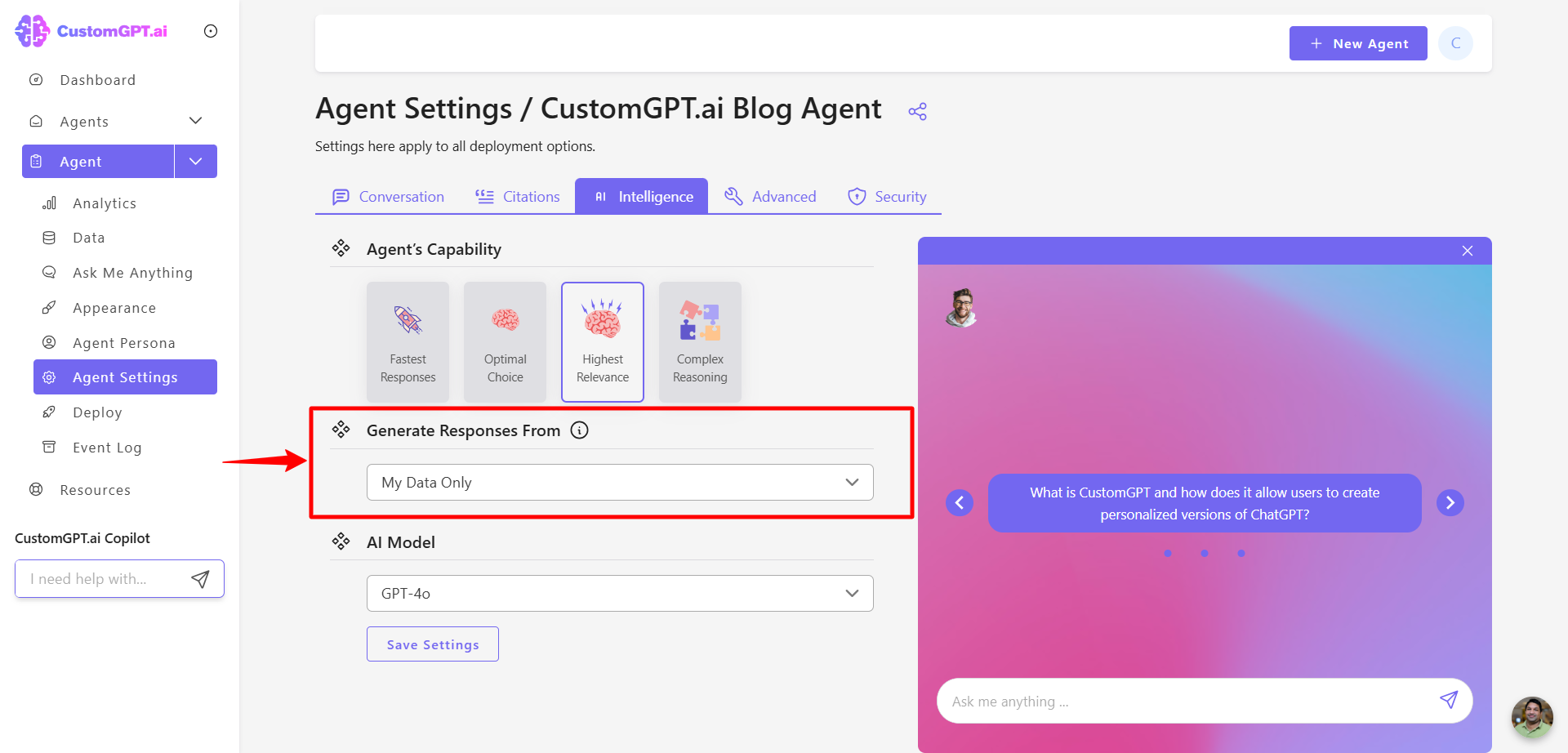Click the CustomGPT.ai logo
This screenshot has height=753, width=1568.
click(91, 31)
